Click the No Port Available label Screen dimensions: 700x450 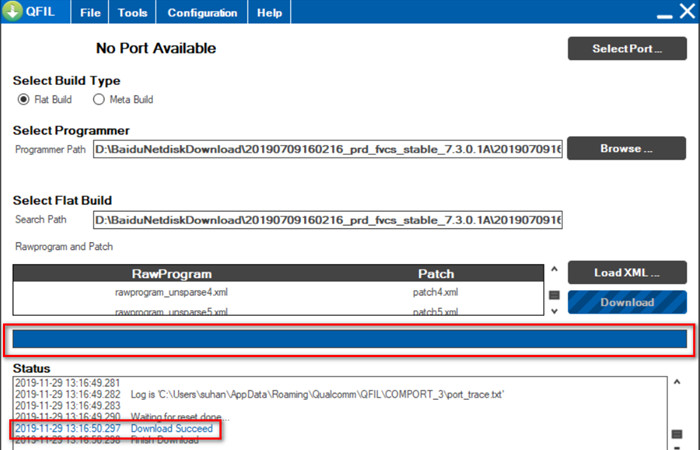click(156, 48)
